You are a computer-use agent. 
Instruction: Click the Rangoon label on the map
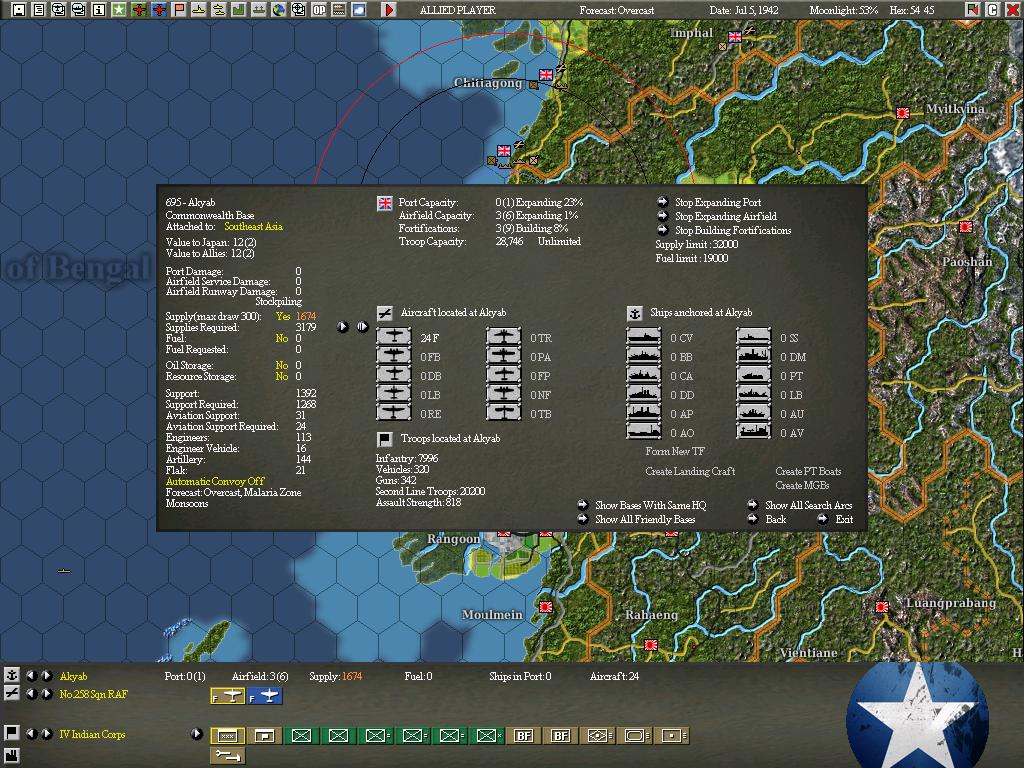(453, 539)
